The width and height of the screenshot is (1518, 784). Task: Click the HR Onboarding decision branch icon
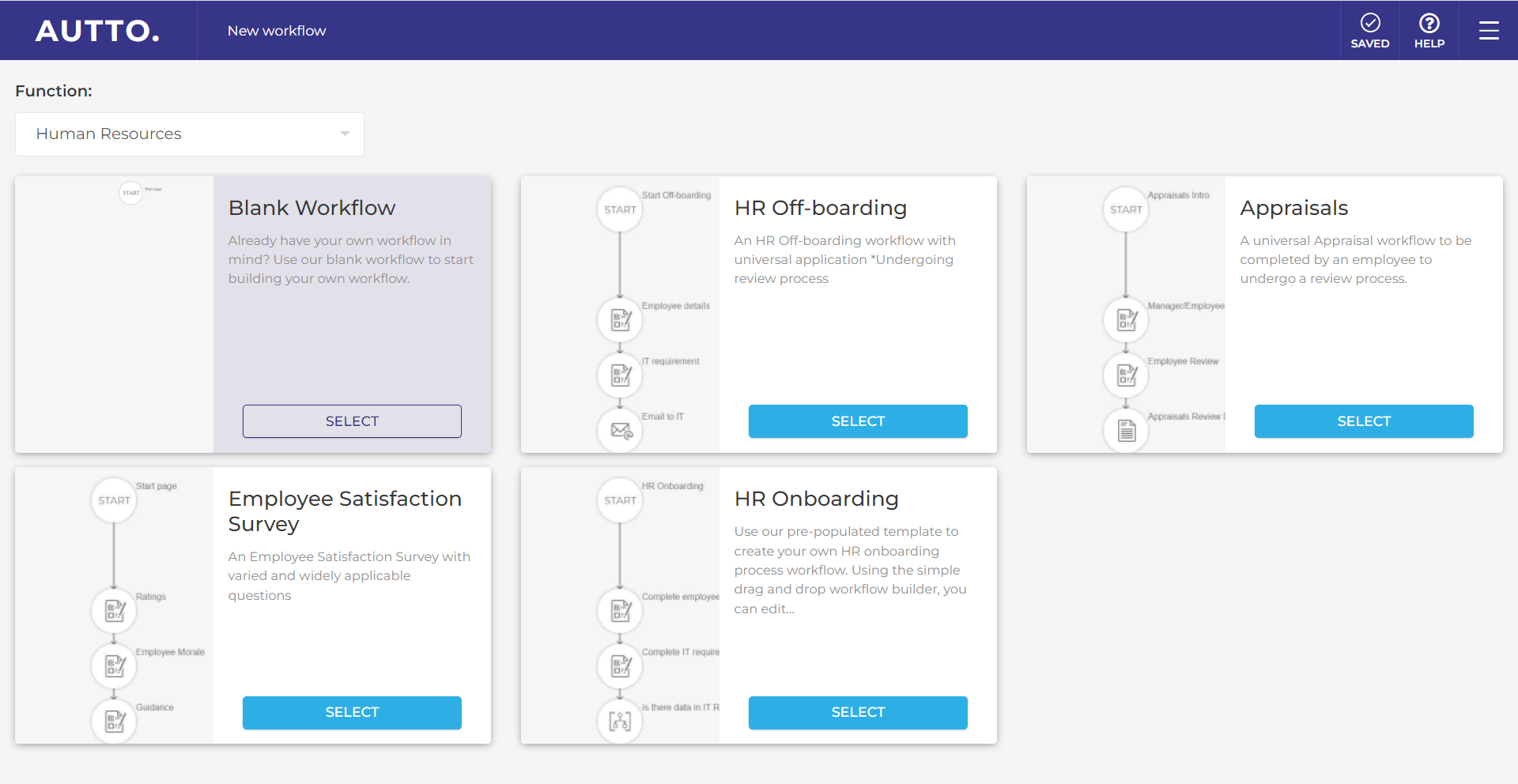click(621, 721)
